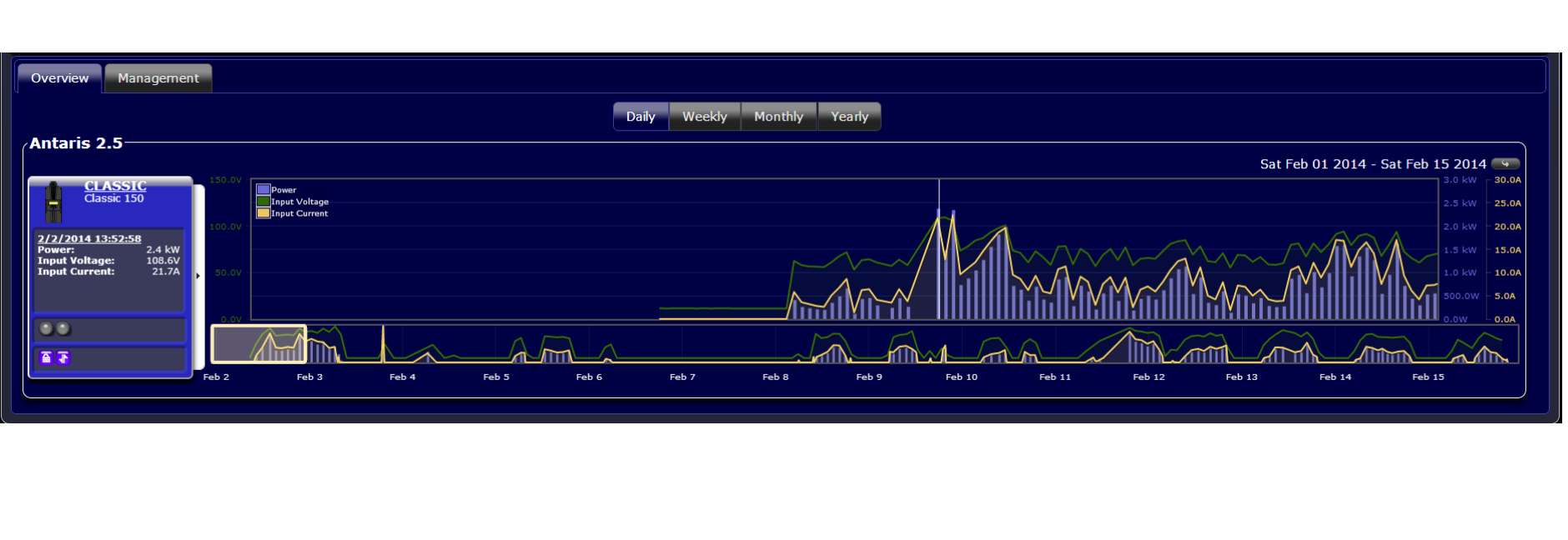Click the 2/2/2014 13:52:58 timestamp link

89,238
